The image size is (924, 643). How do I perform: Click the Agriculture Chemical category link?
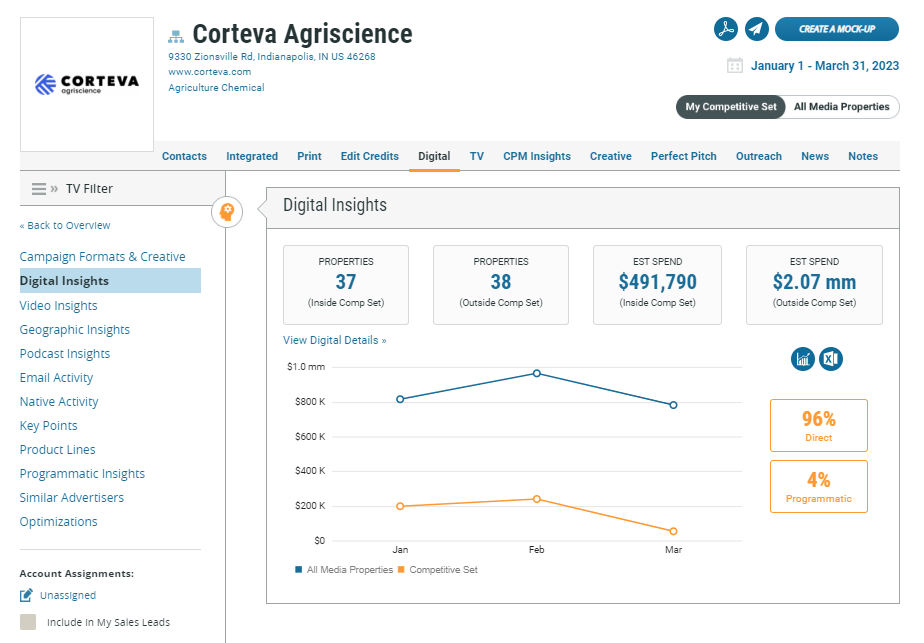click(x=216, y=87)
